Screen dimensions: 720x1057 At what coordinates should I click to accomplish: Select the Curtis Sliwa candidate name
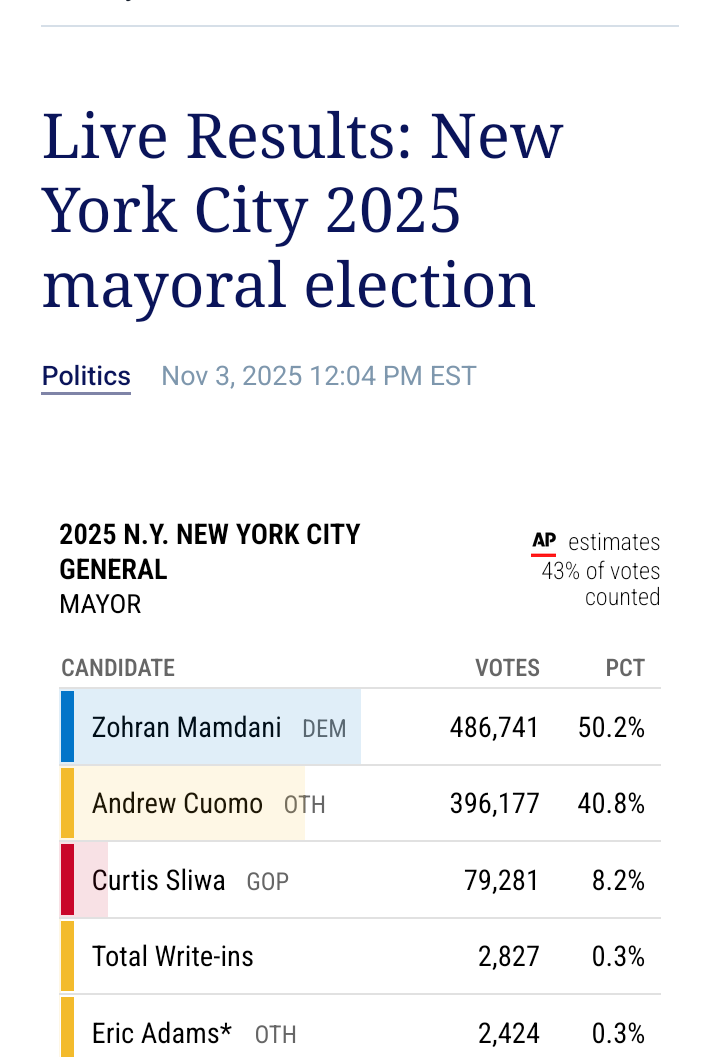point(158,880)
